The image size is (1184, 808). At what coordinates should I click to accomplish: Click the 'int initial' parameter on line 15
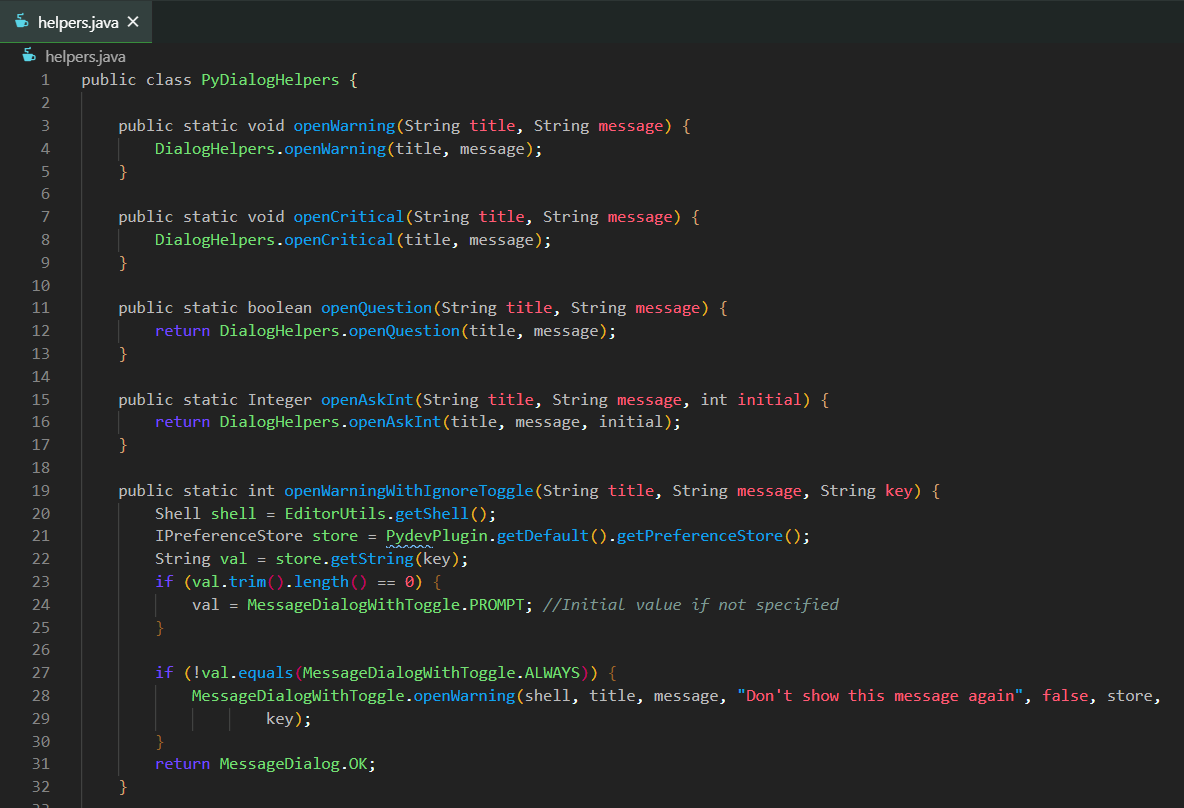[x=751, y=399]
